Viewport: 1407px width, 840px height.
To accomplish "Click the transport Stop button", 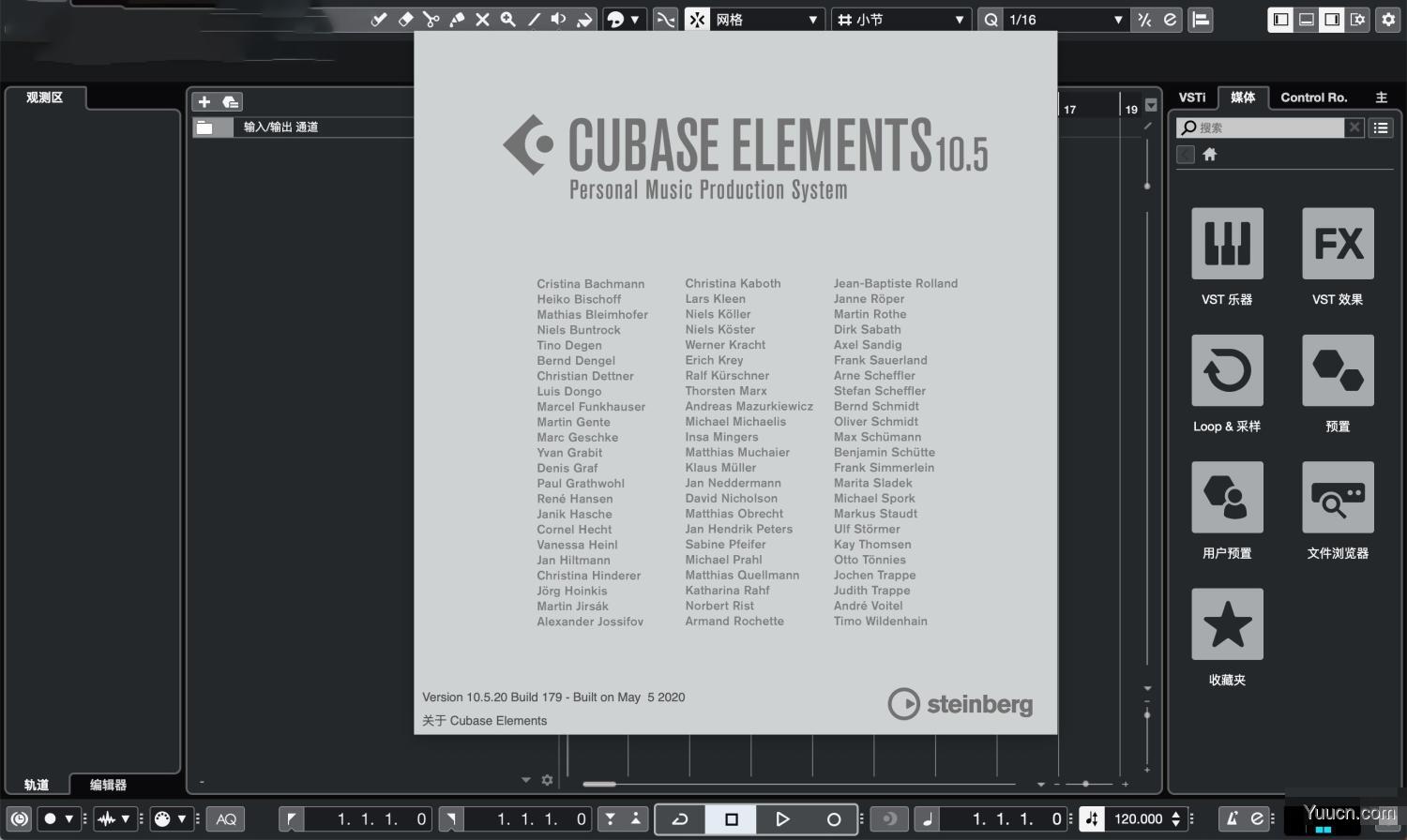I will tap(732, 818).
